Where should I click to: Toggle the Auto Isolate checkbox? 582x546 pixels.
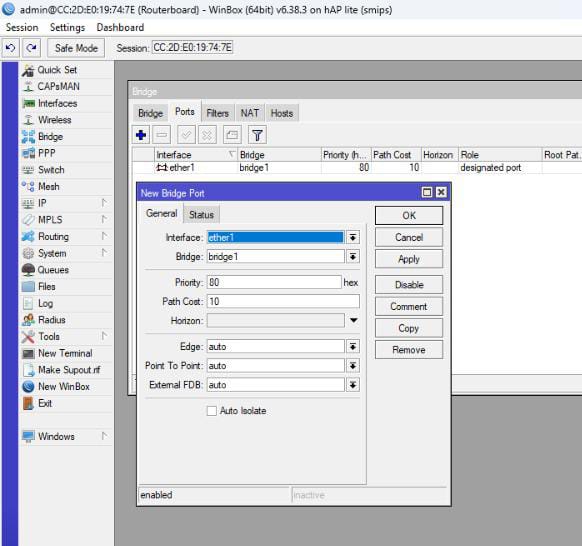coord(212,411)
